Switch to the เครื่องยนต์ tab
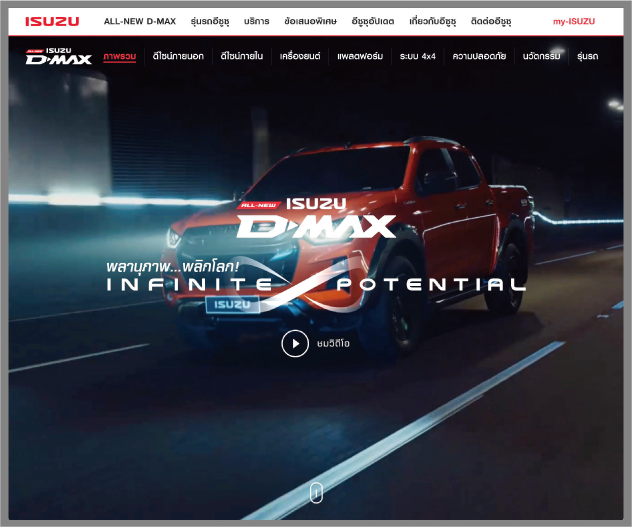Screen dimensions: 632x527 [300, 56]
